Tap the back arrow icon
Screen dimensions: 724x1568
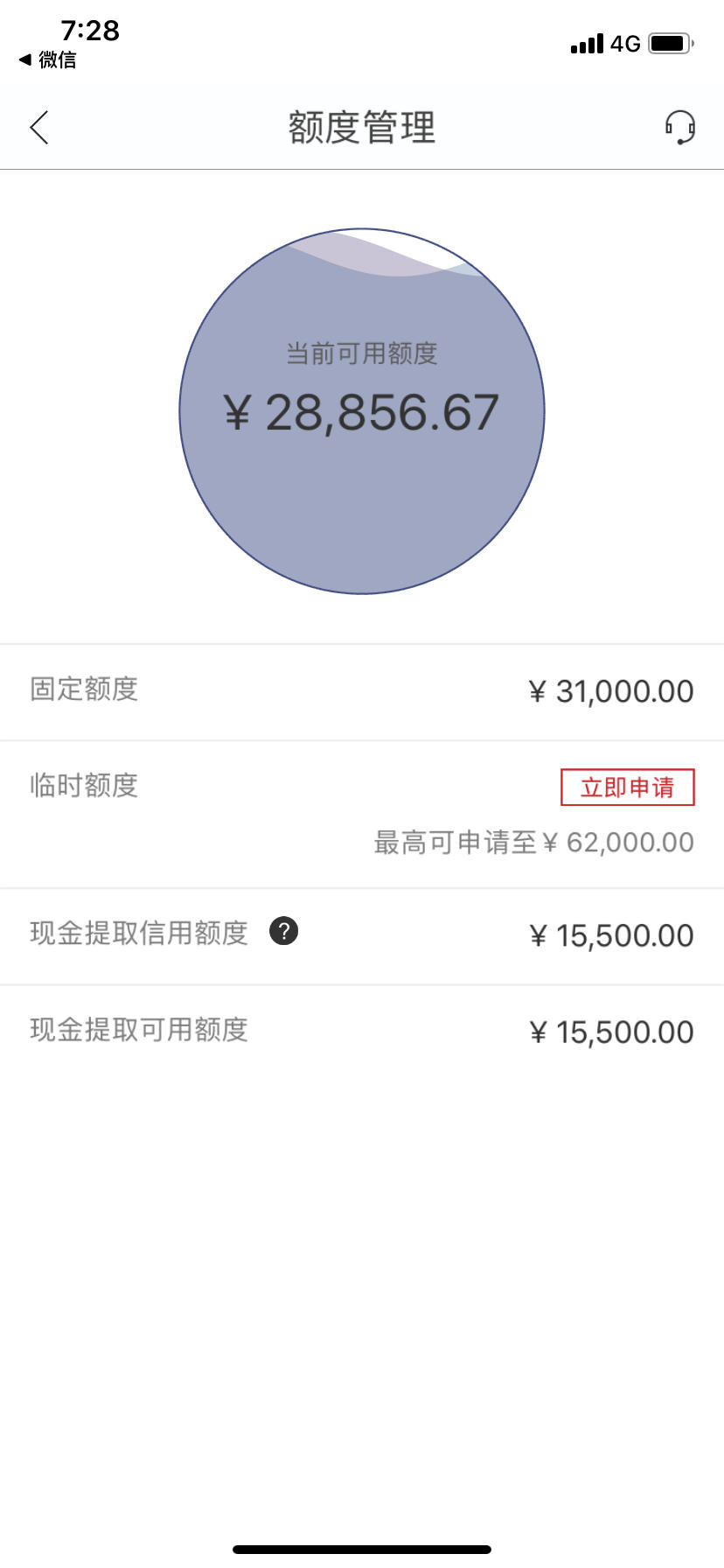(x=39, y=128)
